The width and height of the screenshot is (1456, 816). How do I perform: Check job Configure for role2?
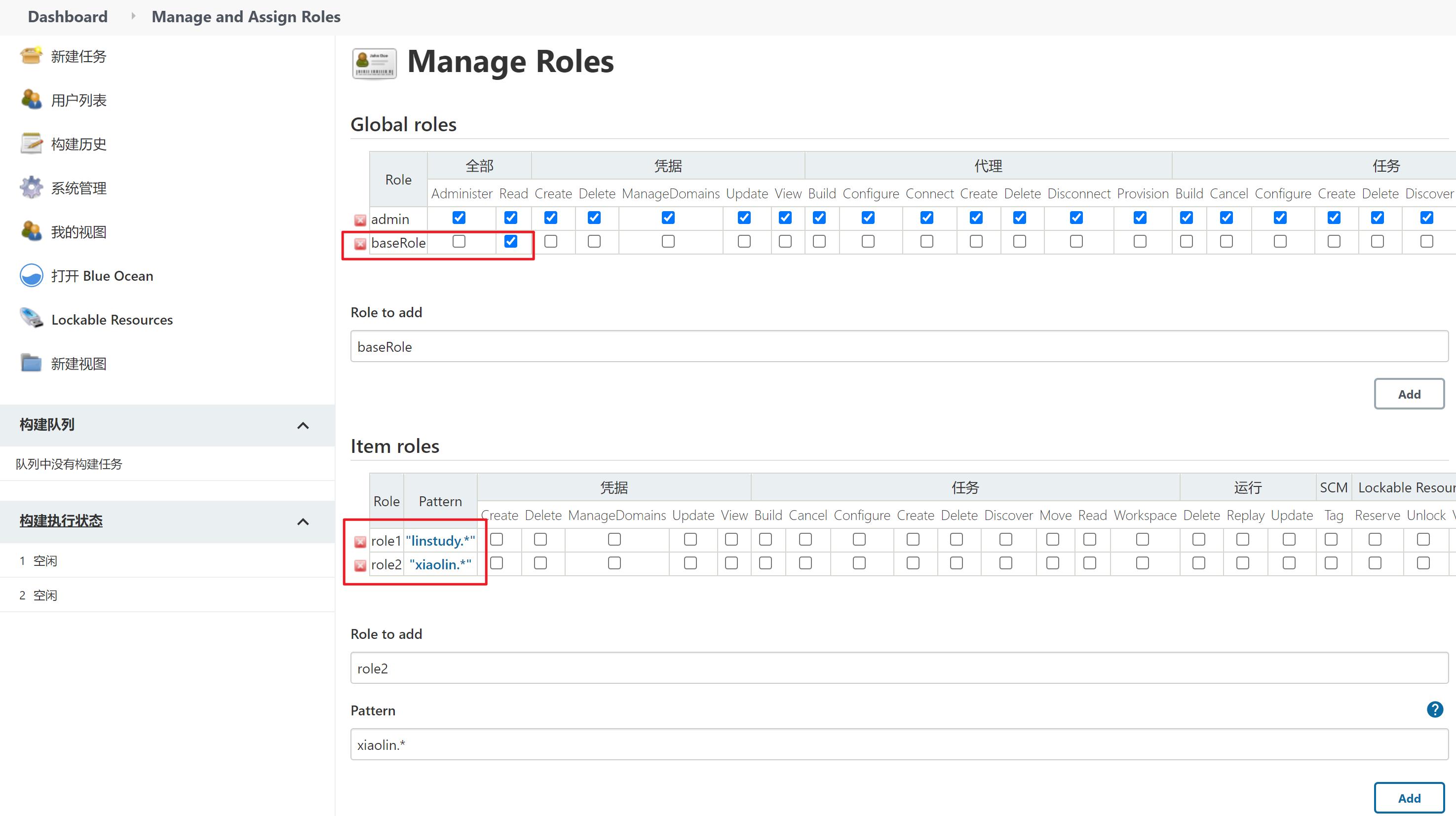click(859, 563)
